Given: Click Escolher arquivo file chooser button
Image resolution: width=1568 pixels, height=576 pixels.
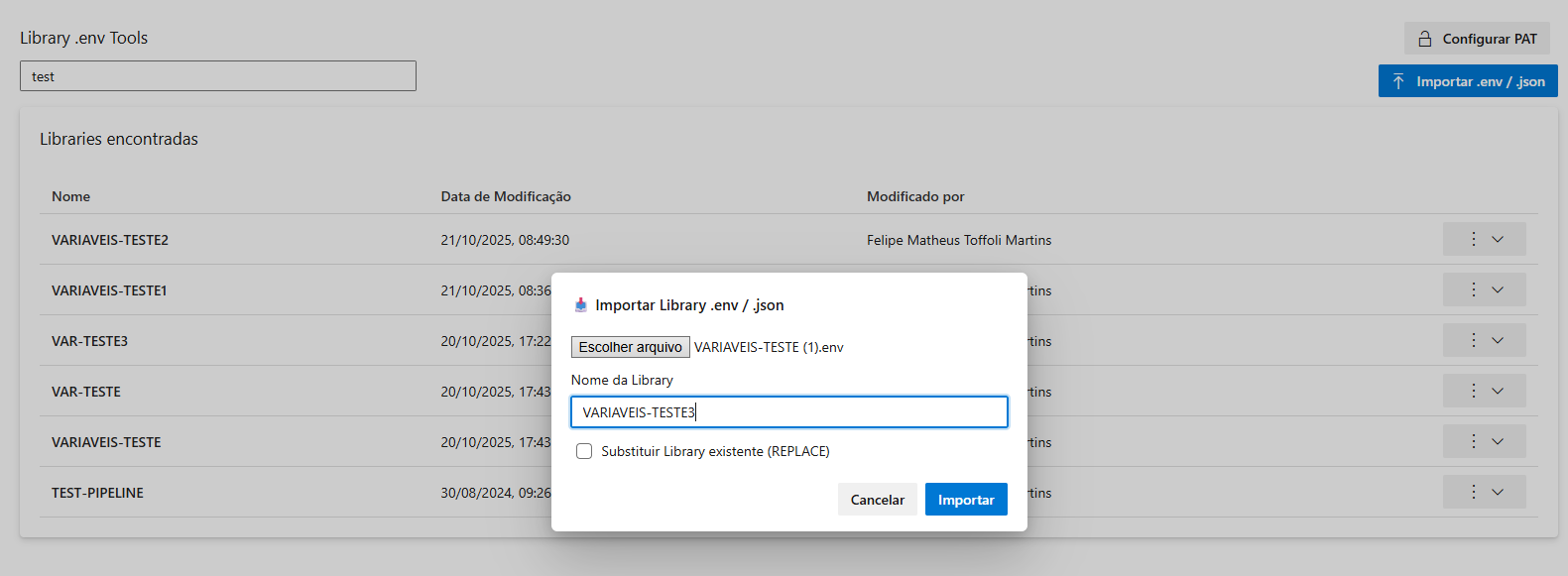Looking at the screenshot, I should [x=630, y=347].
